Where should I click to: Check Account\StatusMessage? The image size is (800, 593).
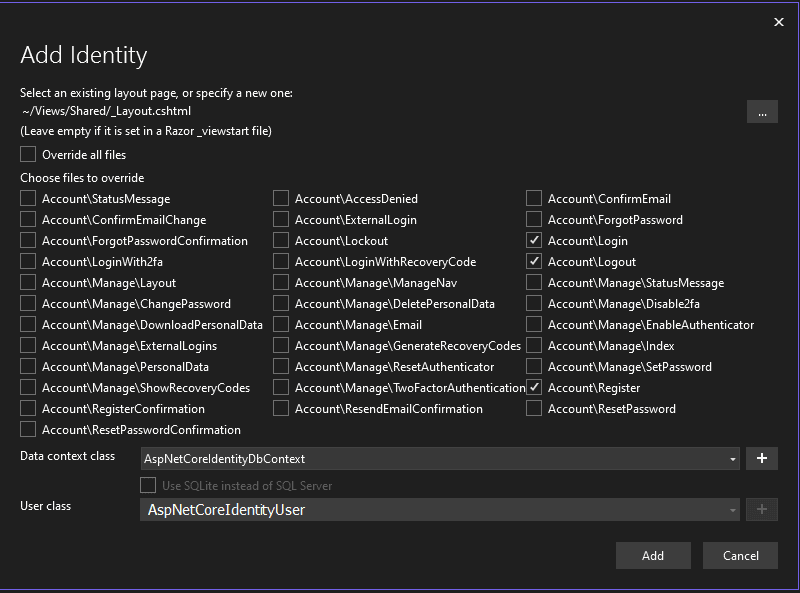[x=28, y=198]
